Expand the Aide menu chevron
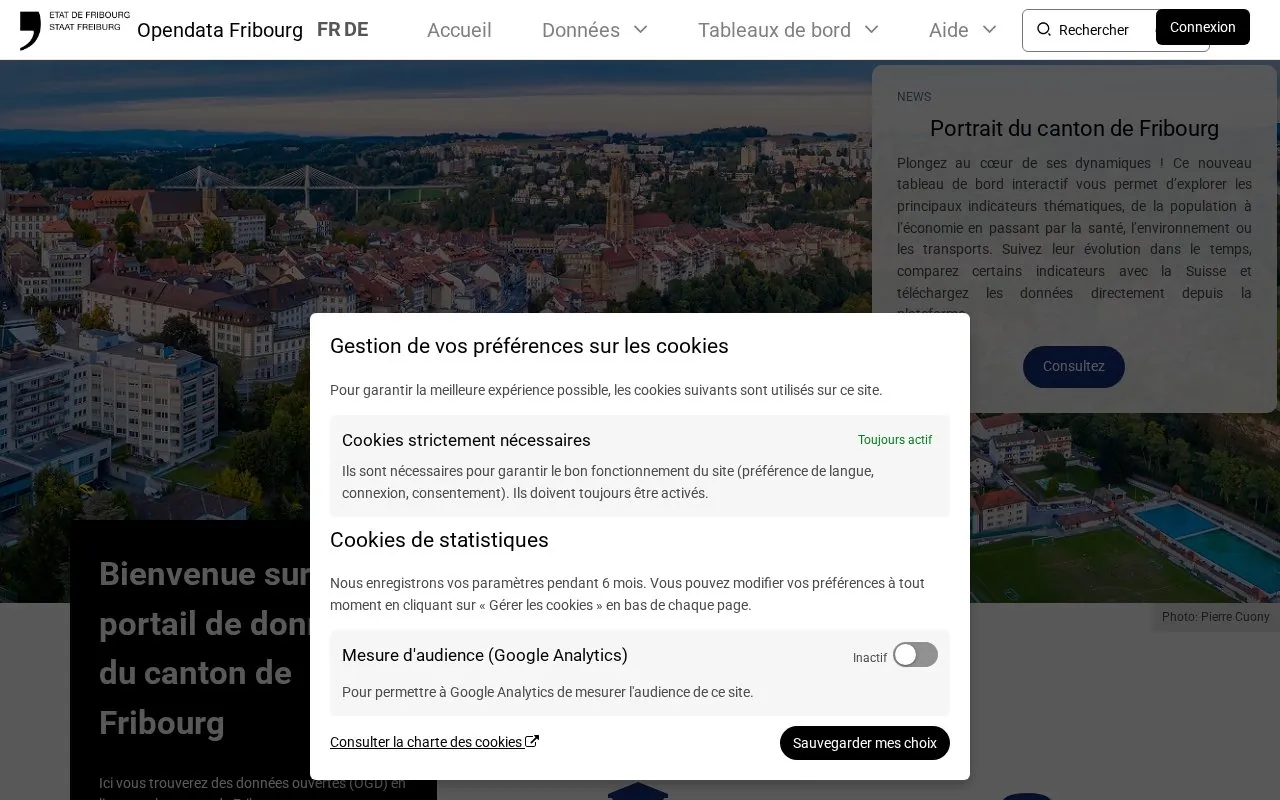Viewport: 1280px width, 800px height. (990, 29)
